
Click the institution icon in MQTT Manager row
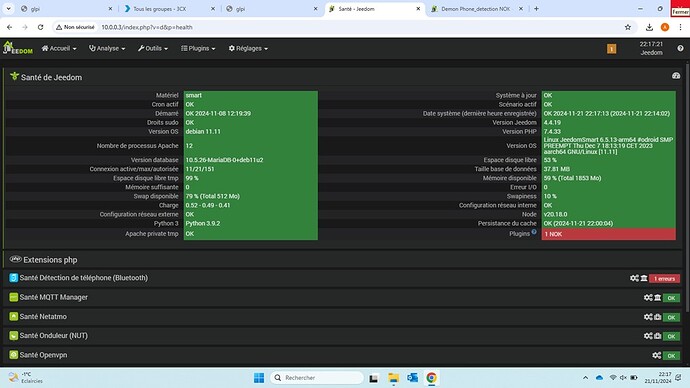[657, 298]
